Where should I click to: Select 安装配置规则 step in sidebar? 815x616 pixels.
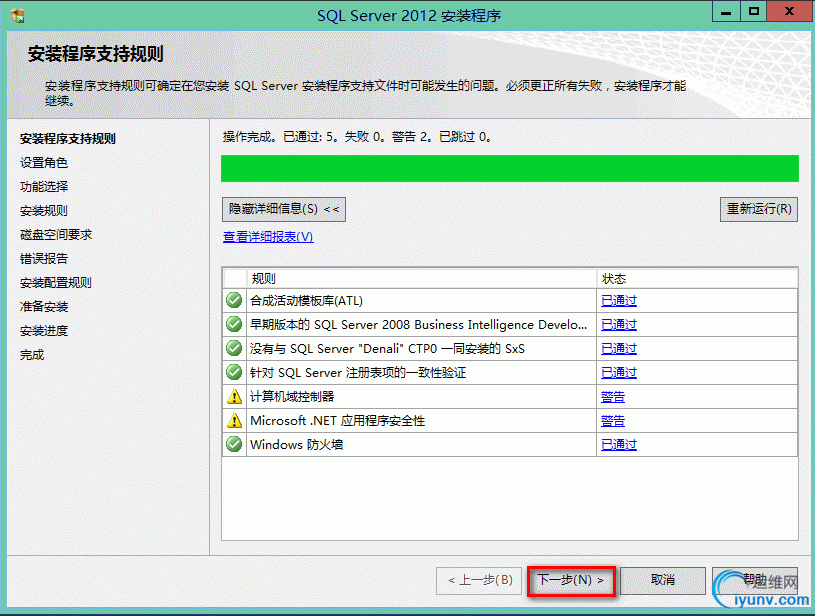pyautogui.click(x=56, y=282)
